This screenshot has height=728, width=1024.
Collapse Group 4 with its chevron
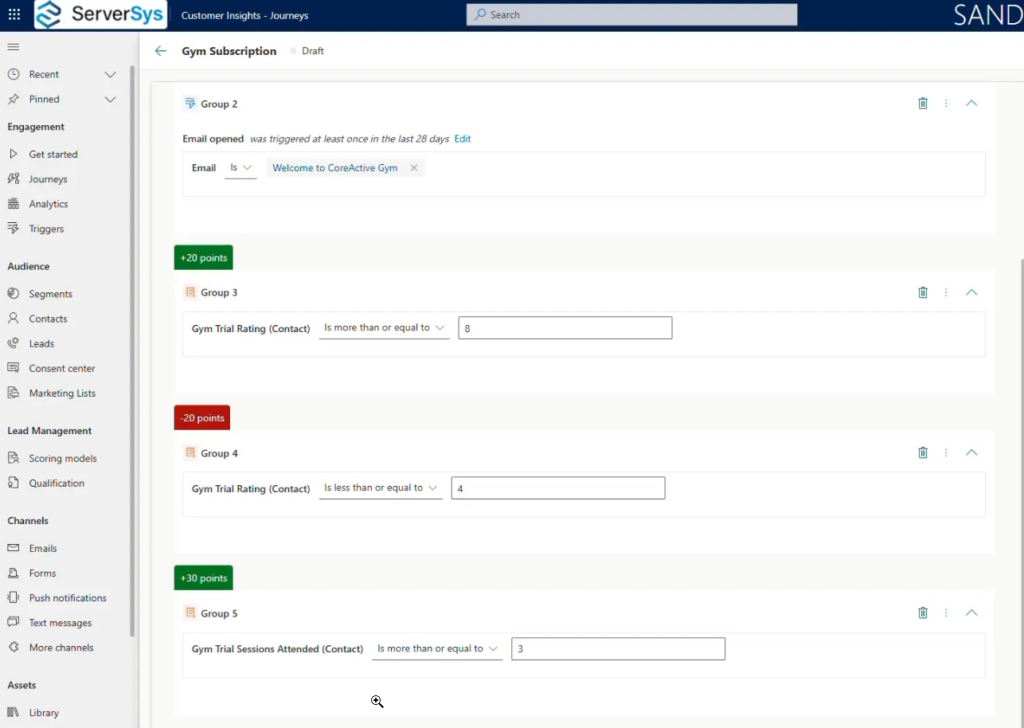tap(971, 452)
